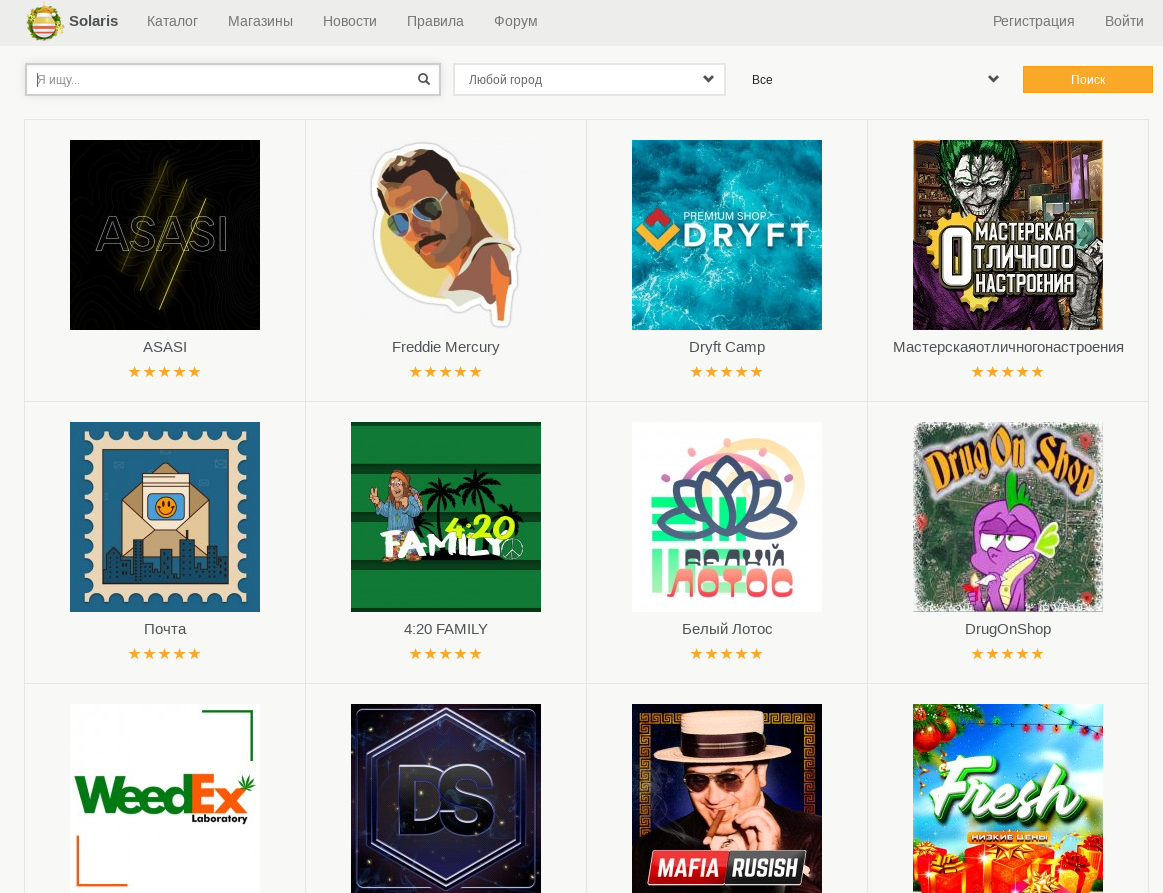1163x893 pixels.
Task: Click the star rating under Почта
Action: (165, 653)
